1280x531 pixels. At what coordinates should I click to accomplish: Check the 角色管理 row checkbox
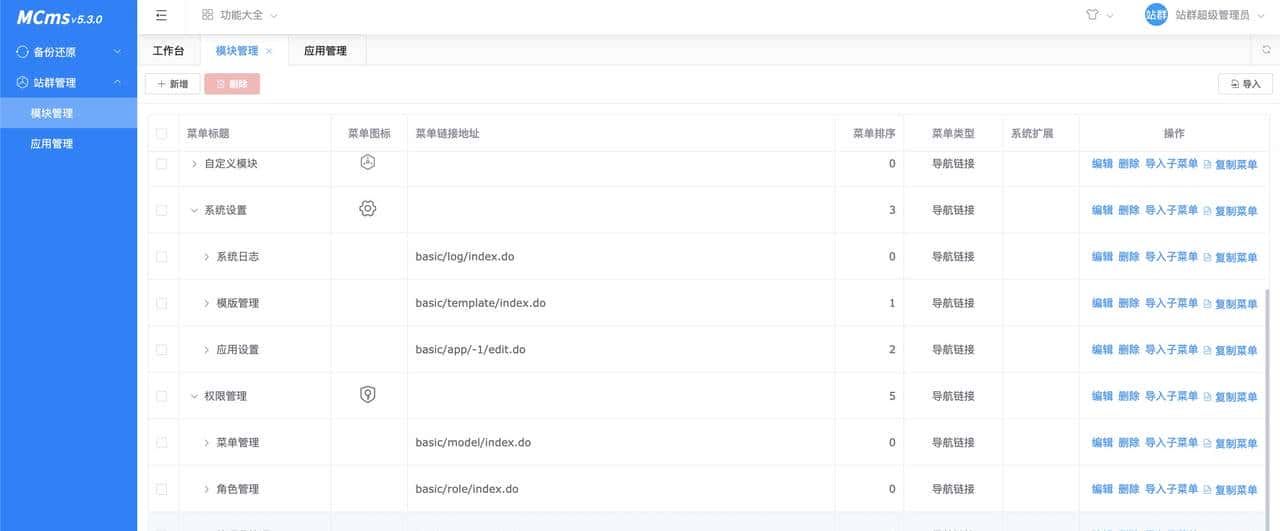(x=161, y=489)
